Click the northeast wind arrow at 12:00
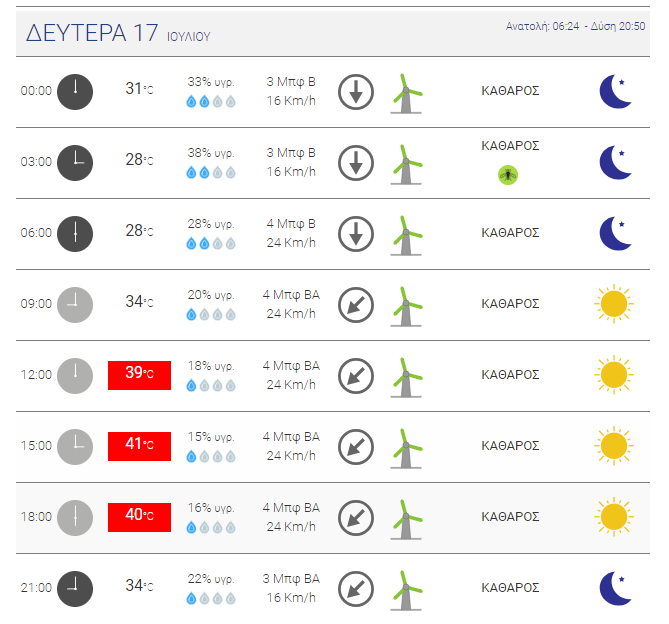Image resolution: width=669 pixels, height=624 pixels. [356, 376]
